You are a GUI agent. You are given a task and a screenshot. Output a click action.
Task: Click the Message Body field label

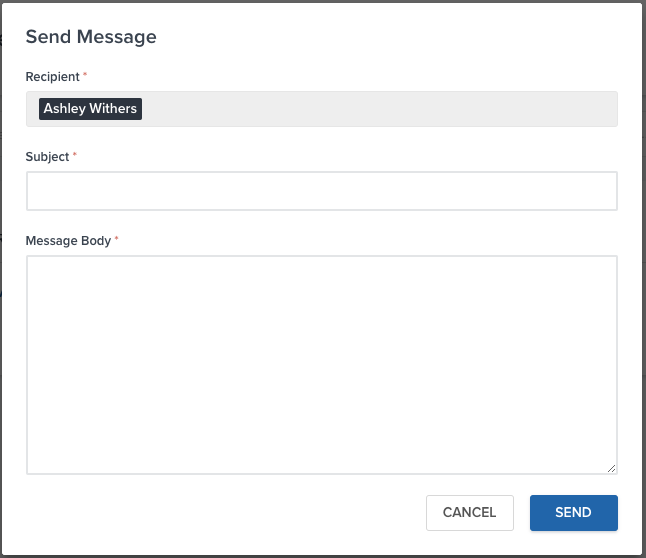pos(68,241)
